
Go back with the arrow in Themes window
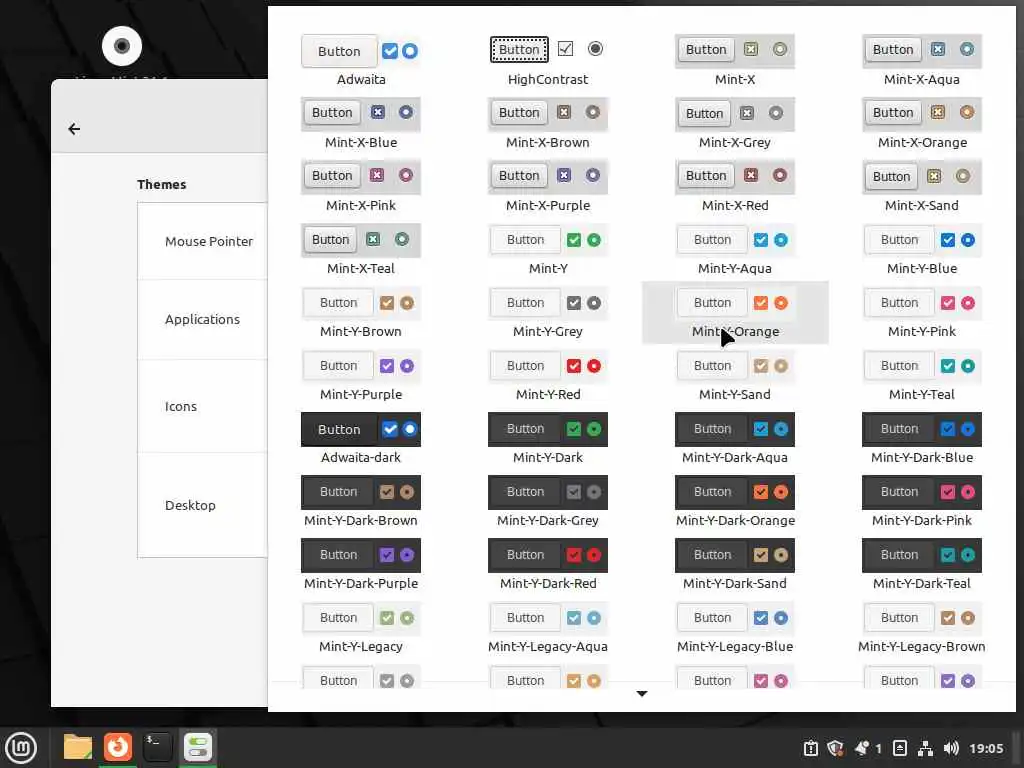(x=74, y=129)
